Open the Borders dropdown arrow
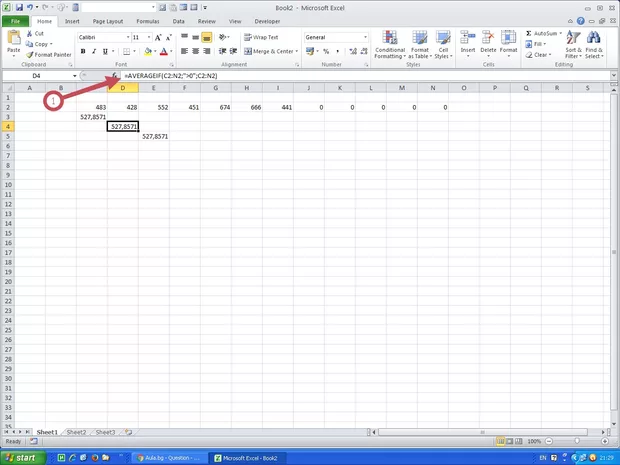This screenshot has height=465, width=620. click(134, 51)
